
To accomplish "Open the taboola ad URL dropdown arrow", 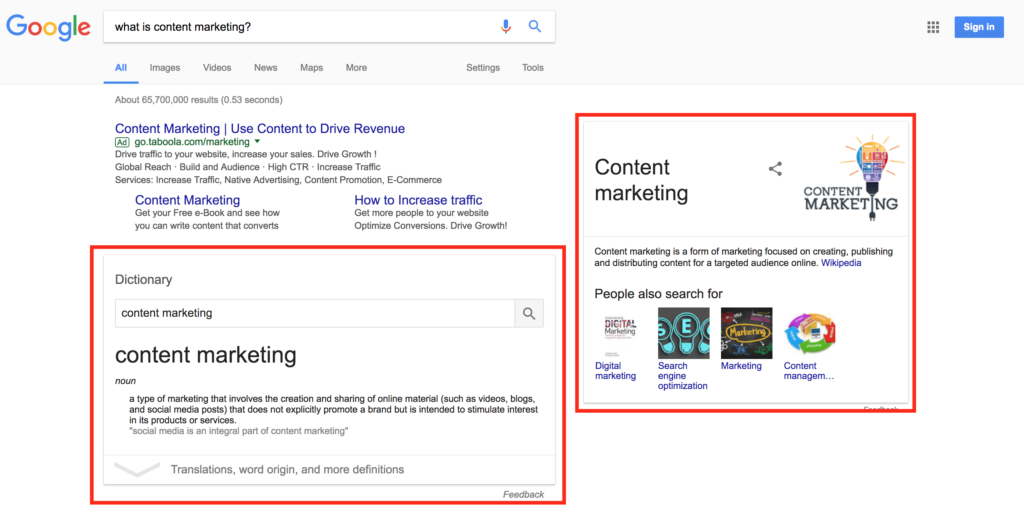I will (257, 142).
